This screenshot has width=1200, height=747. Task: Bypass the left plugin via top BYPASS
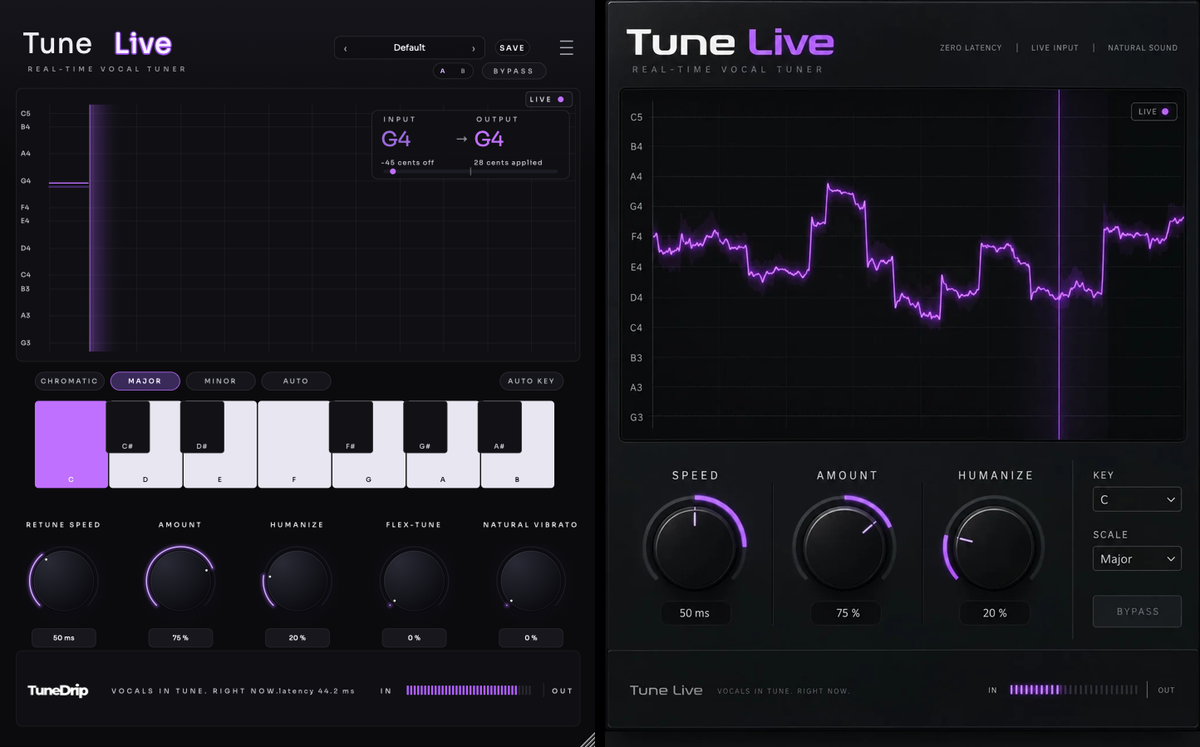(514, 71)
